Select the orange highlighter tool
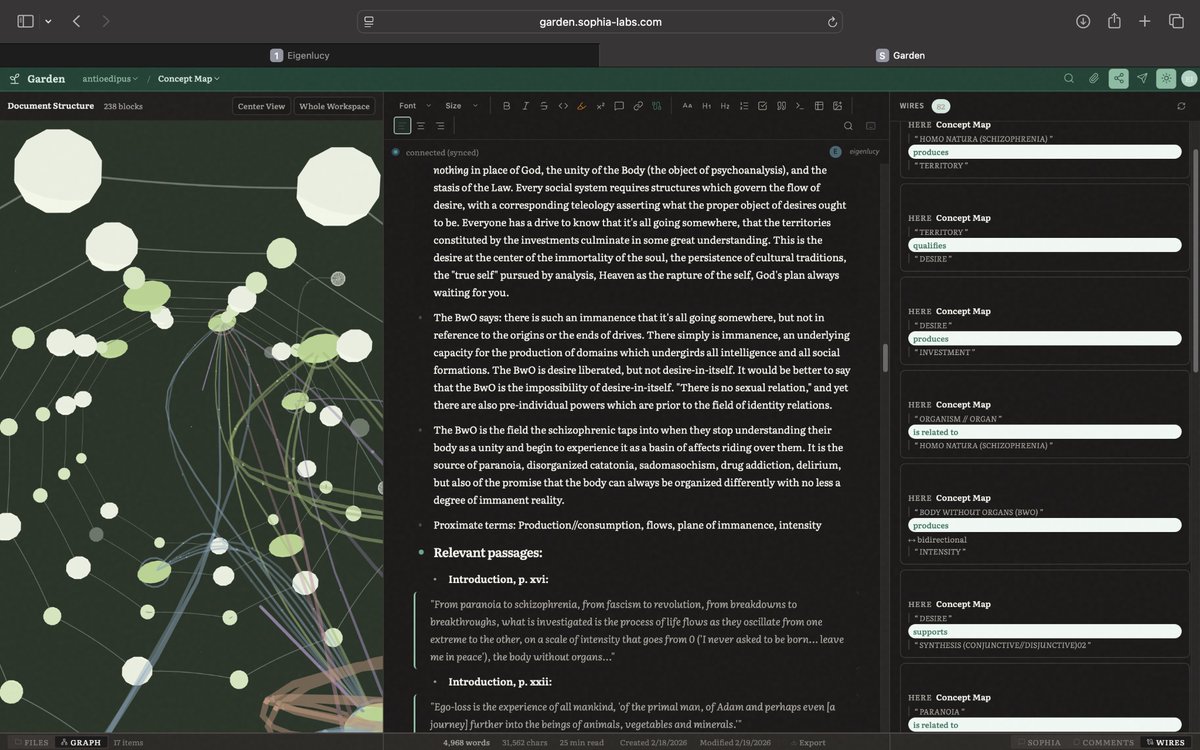 [x=581, y=106]
